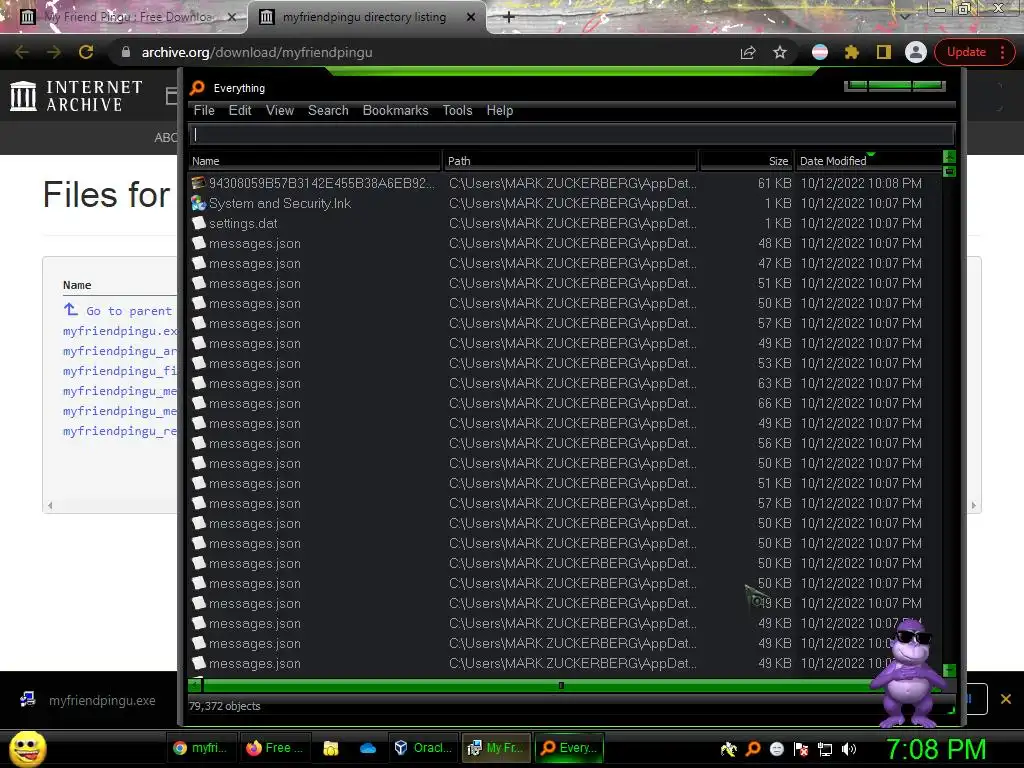
Task: Click the 94308059B57B file type icon
Action: click(199, 183)
